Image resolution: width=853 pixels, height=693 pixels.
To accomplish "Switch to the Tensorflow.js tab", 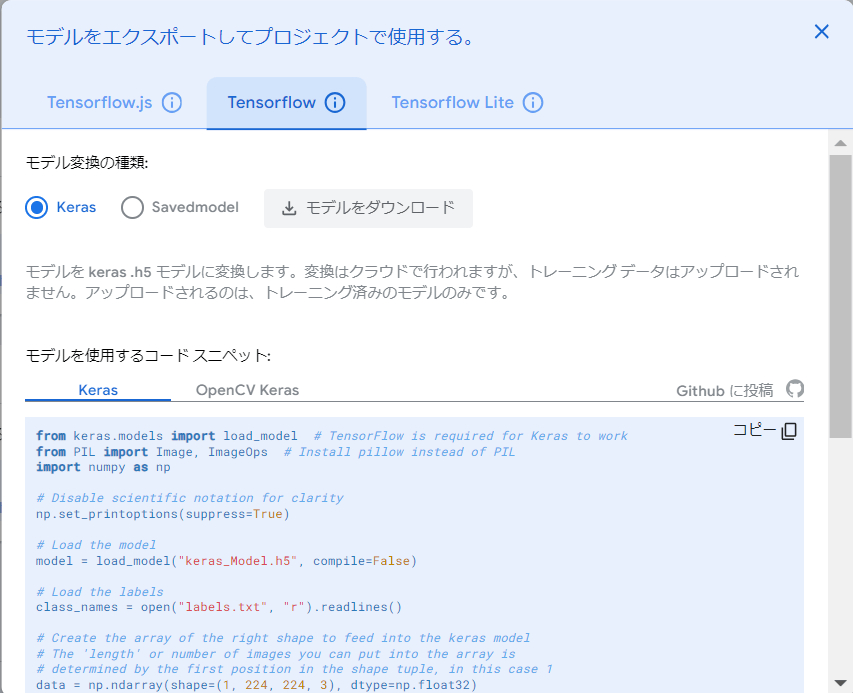I will point(100,102).
